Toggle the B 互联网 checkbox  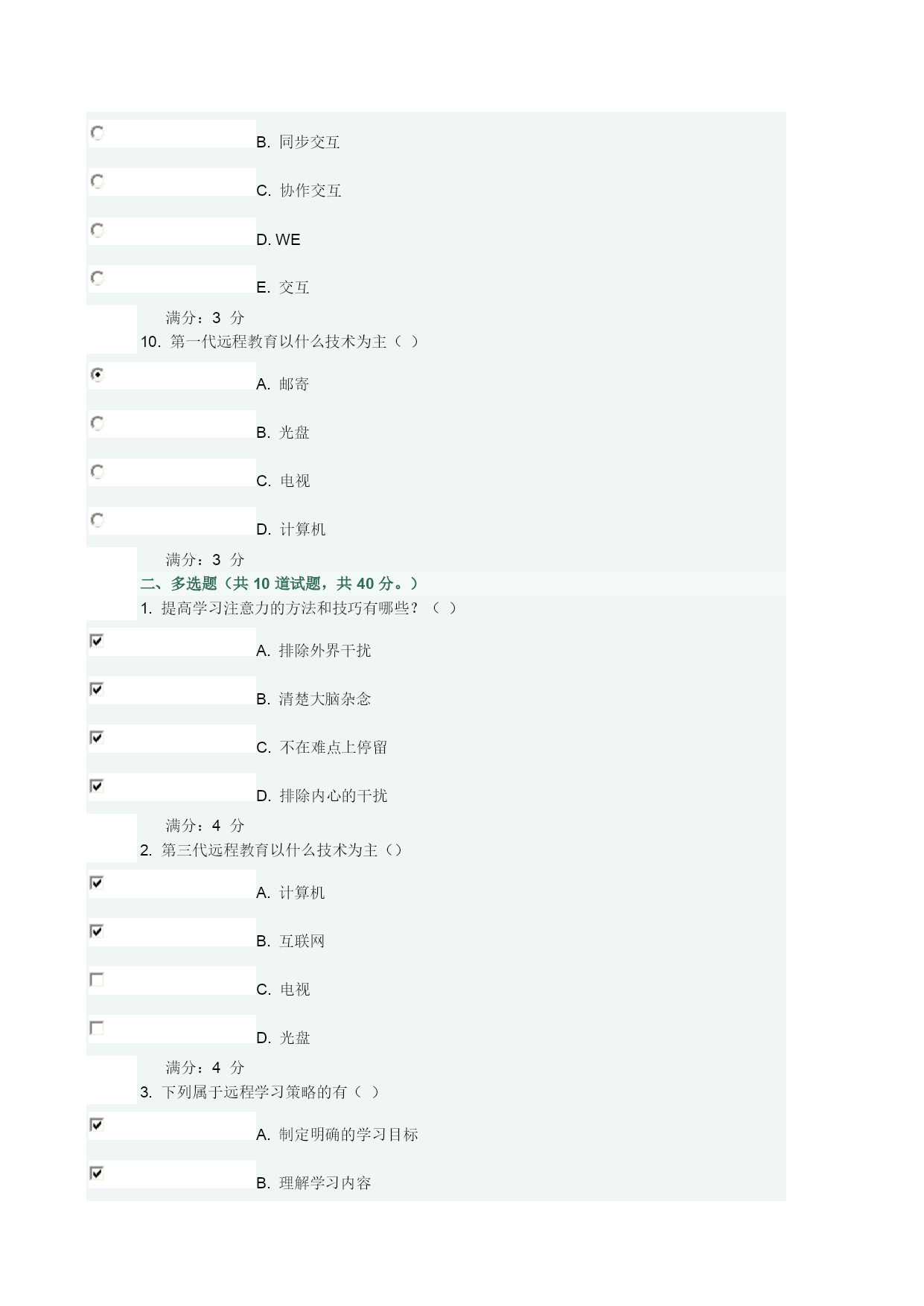tap(97, 931)
